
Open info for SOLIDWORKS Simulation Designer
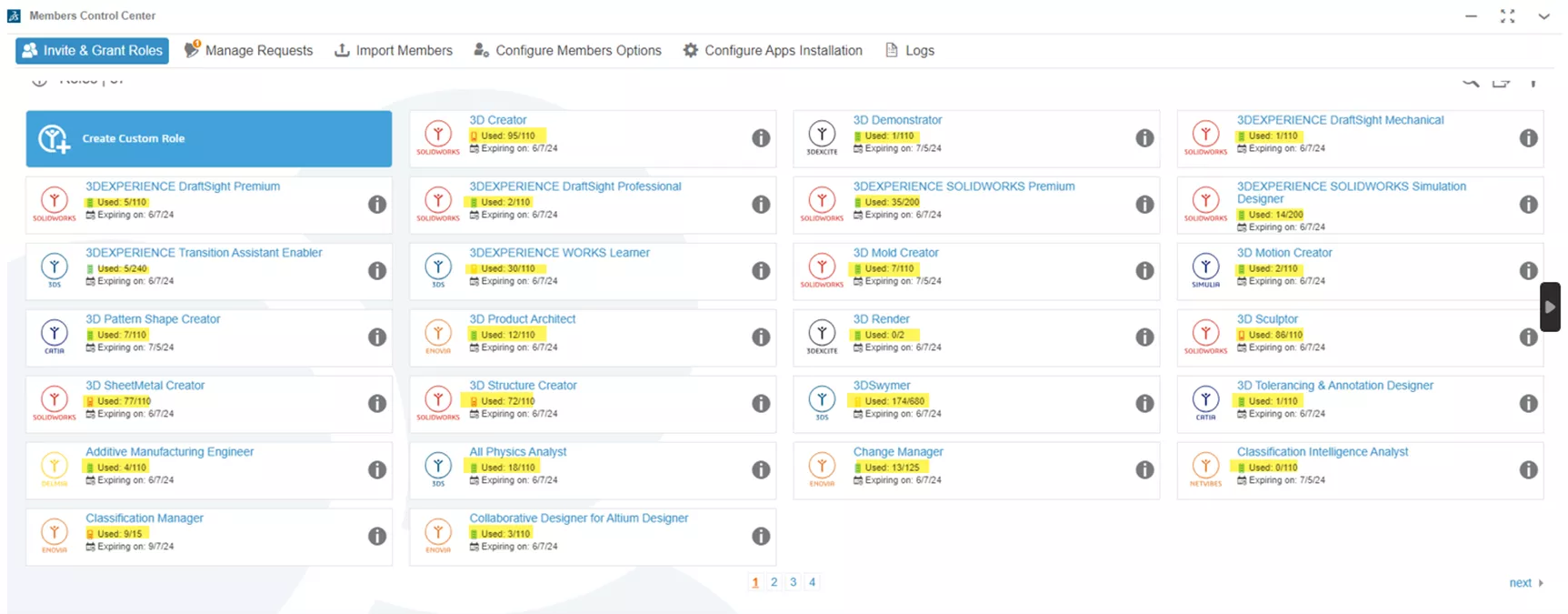[x=1528, y=205]
